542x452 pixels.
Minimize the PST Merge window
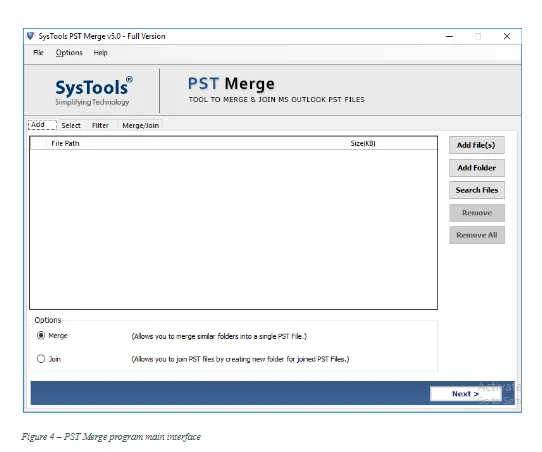449,36
